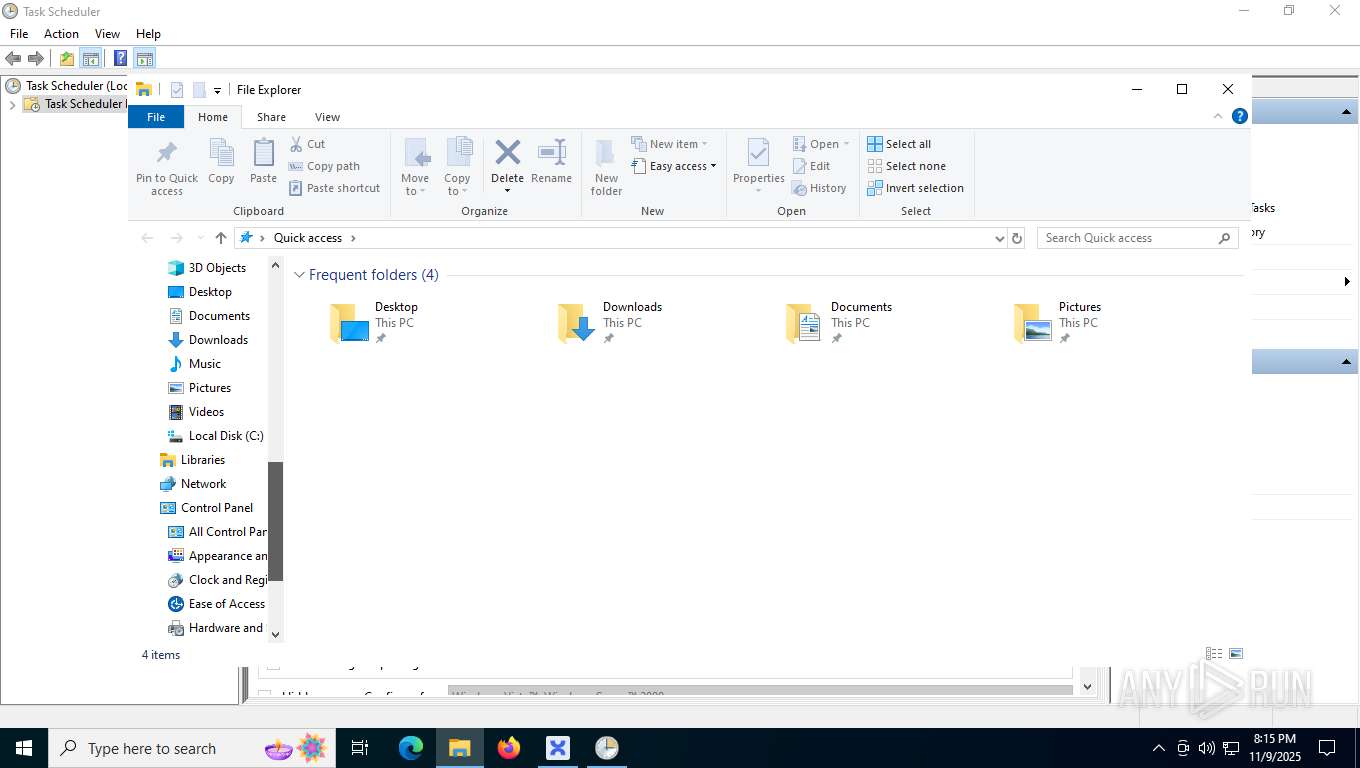Viewport: 1360px width, 768px height.
Task: Click New folder in ribbon
Action: (x=606, y=168)
